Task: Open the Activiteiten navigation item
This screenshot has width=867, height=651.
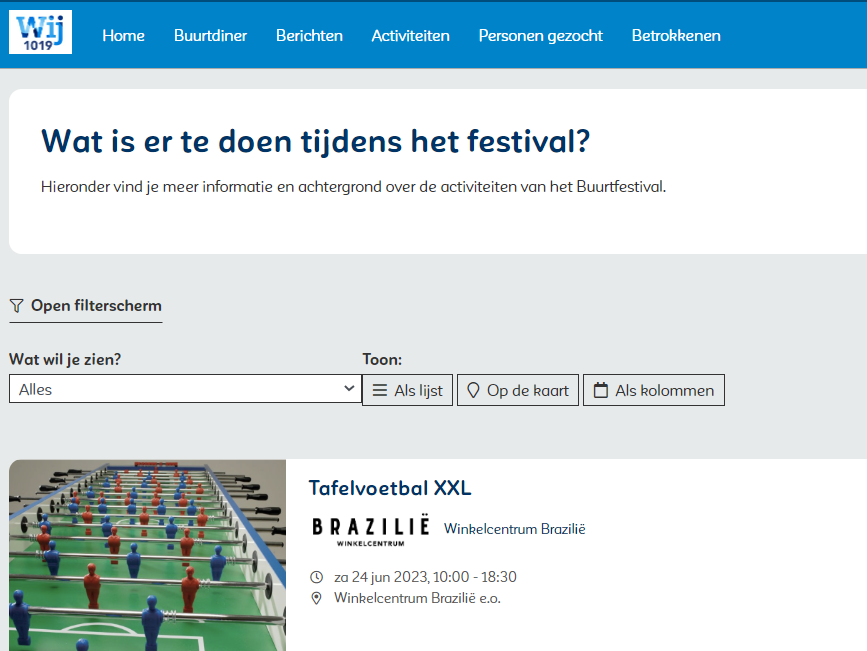Action: point(410,35)
